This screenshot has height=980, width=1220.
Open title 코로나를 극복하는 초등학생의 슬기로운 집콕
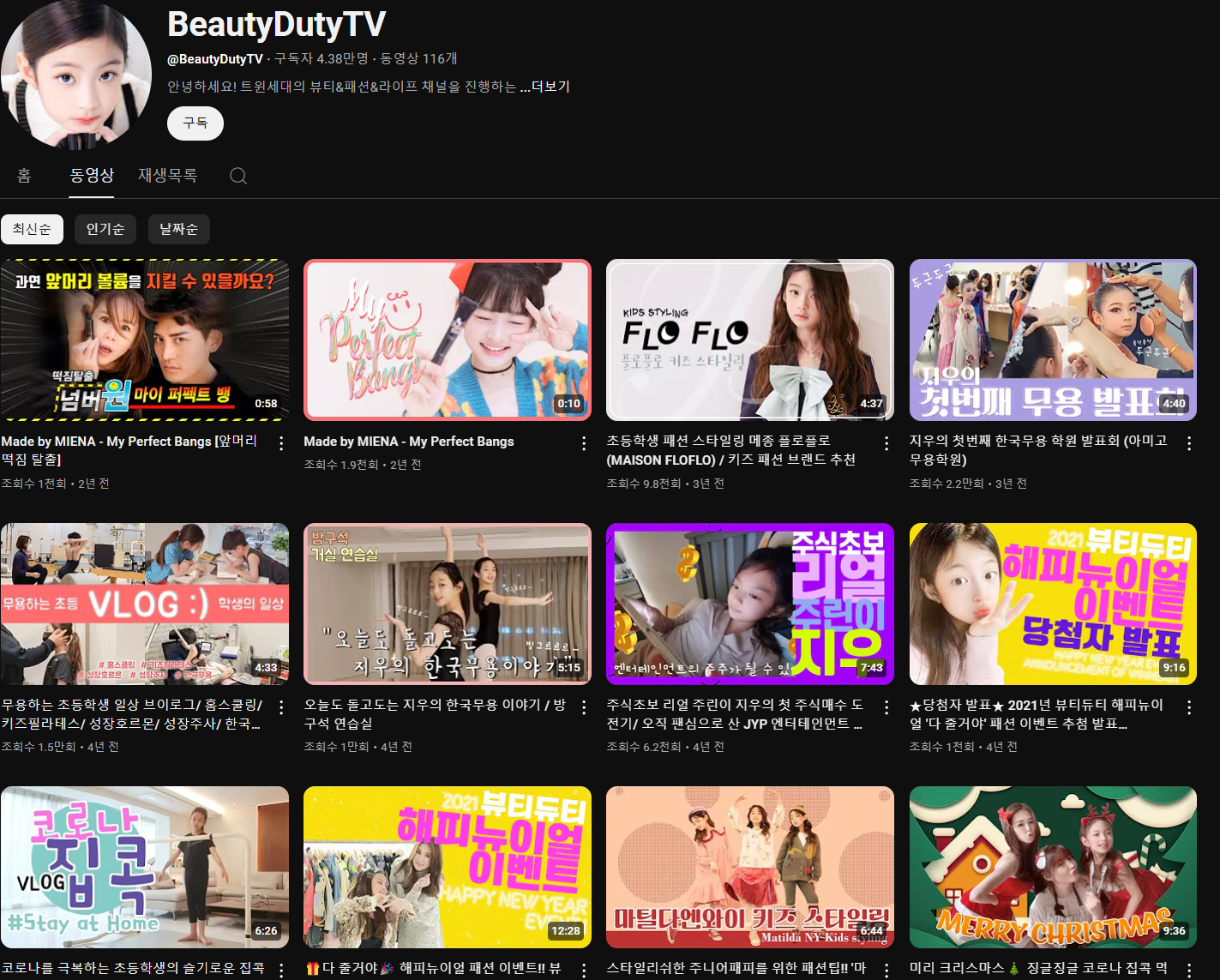point(133,968)
